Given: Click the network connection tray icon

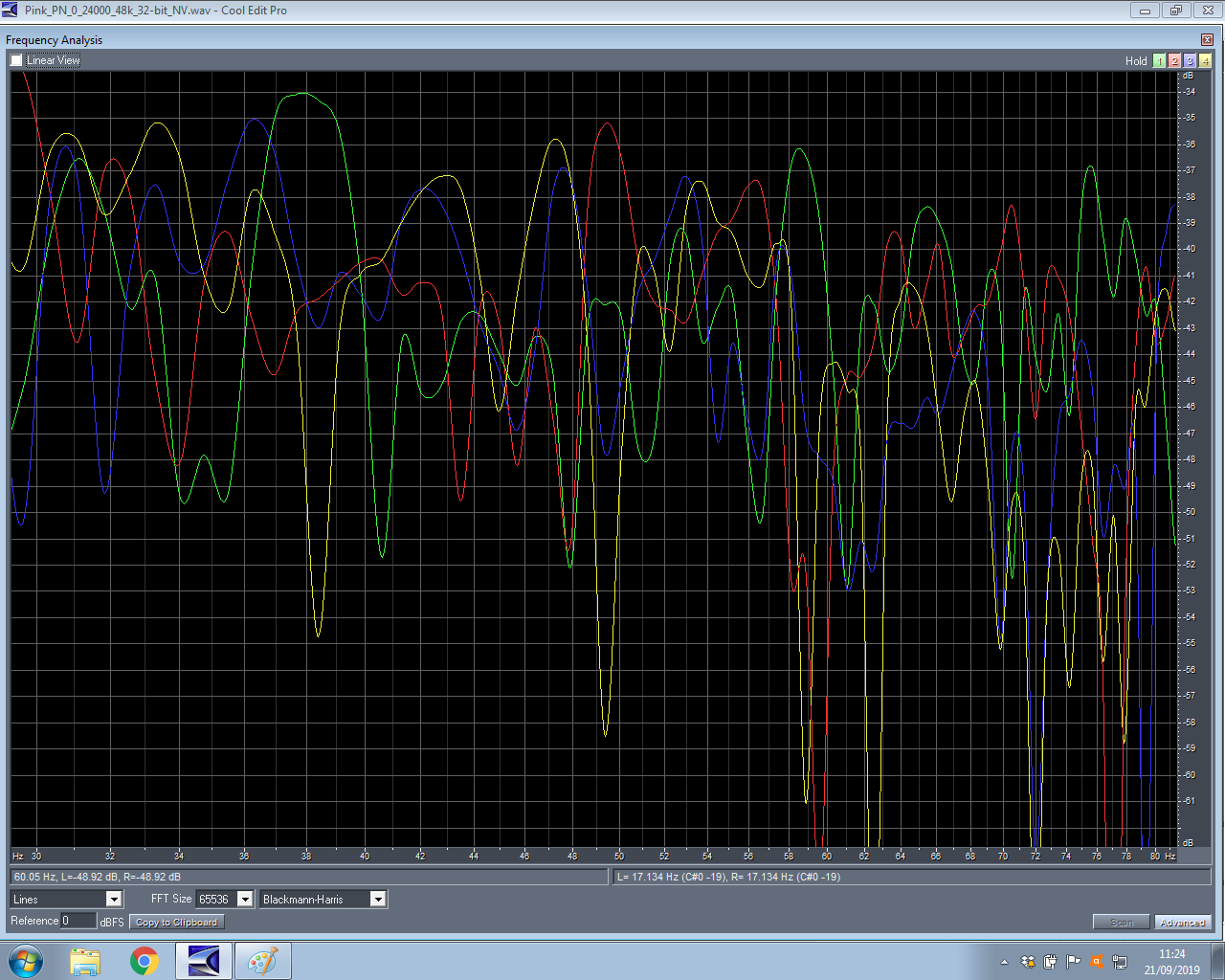Looking at the screenshot, I should 1120,962.
